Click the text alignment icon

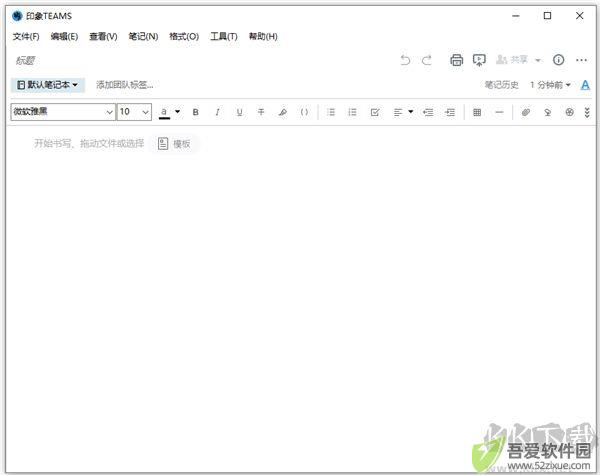(398, 112)
